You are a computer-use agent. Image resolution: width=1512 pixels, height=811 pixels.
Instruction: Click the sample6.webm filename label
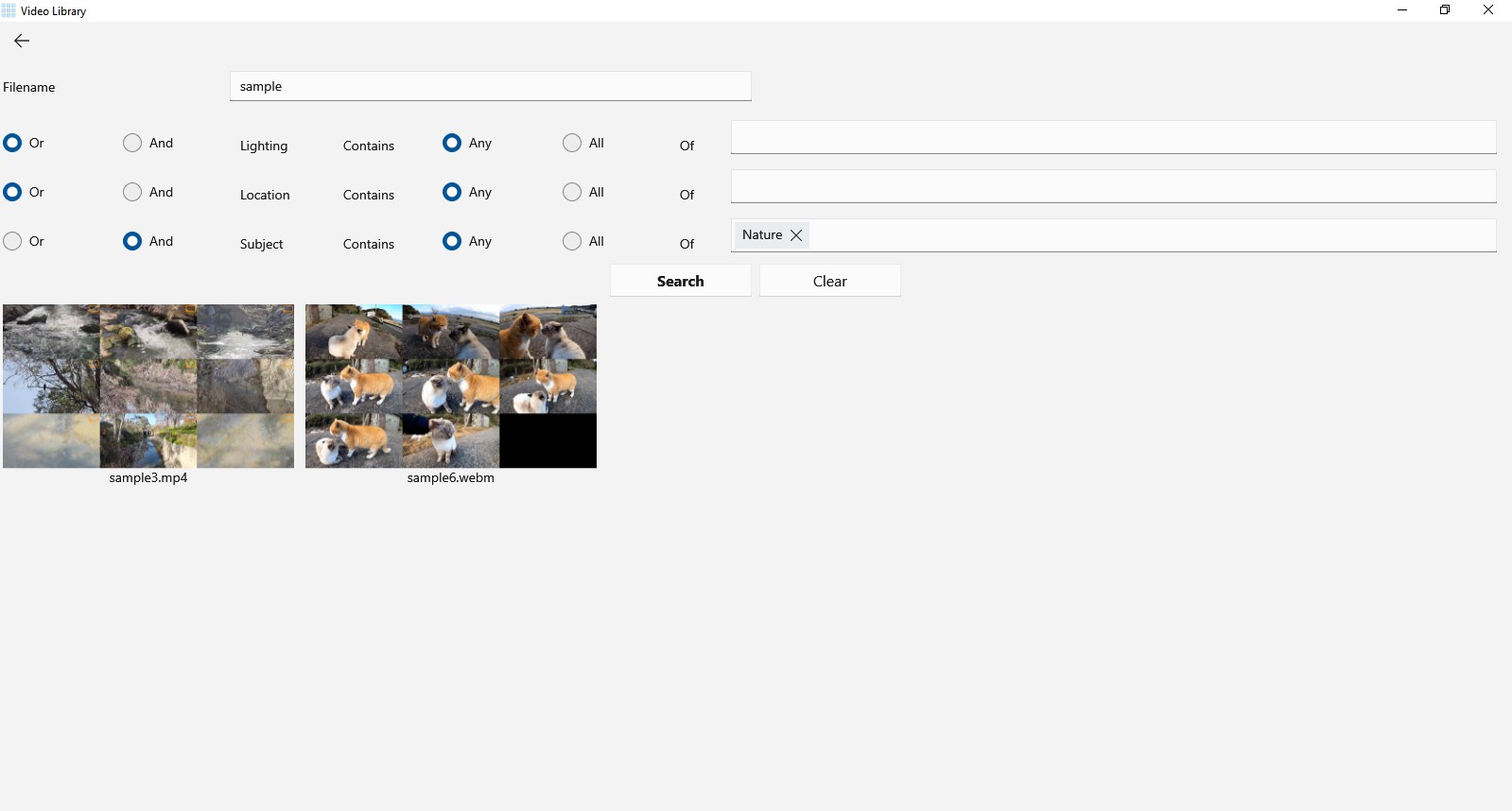451,478
